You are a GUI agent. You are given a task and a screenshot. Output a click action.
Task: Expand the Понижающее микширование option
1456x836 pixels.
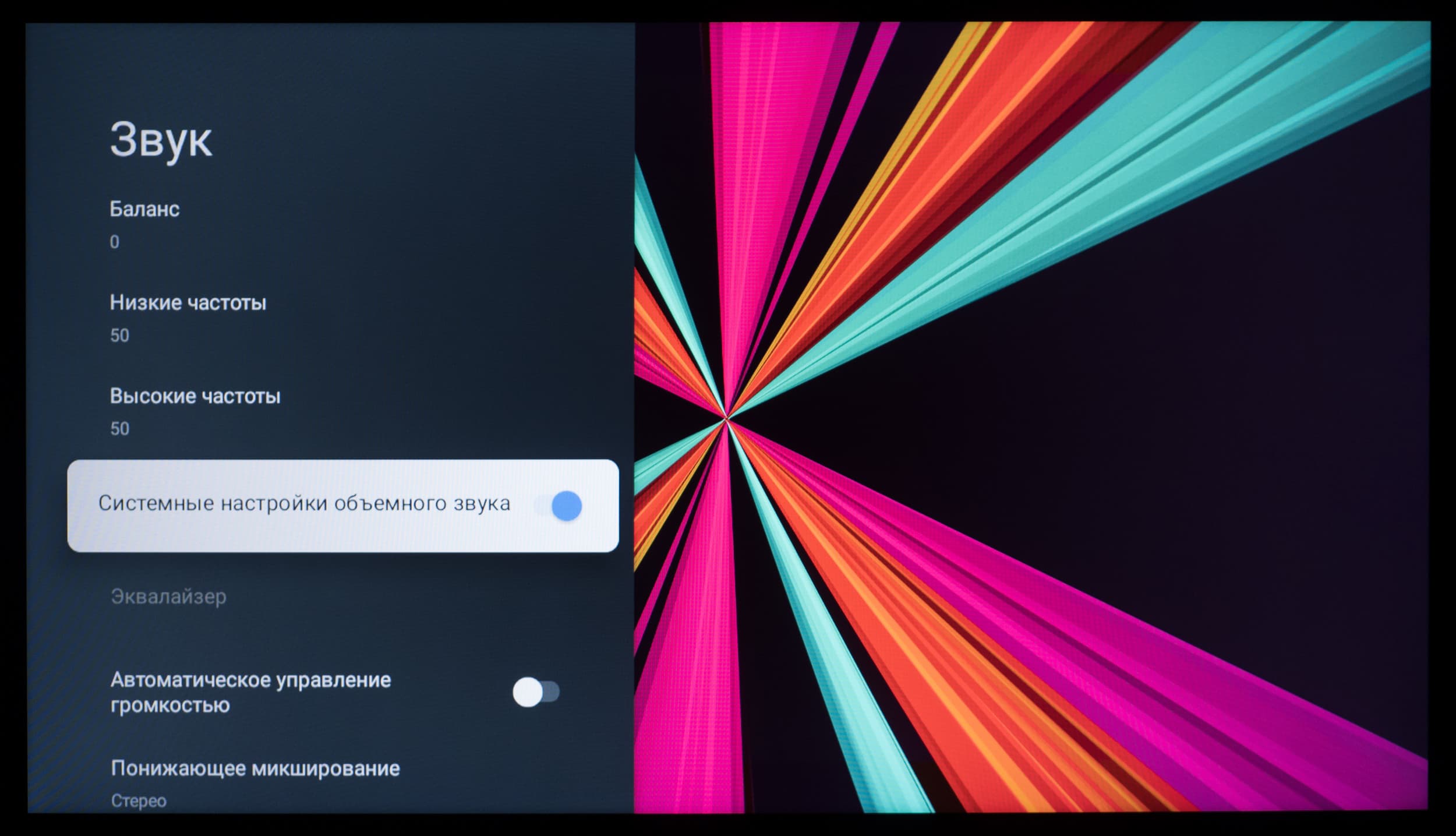(x=255, y=768)
